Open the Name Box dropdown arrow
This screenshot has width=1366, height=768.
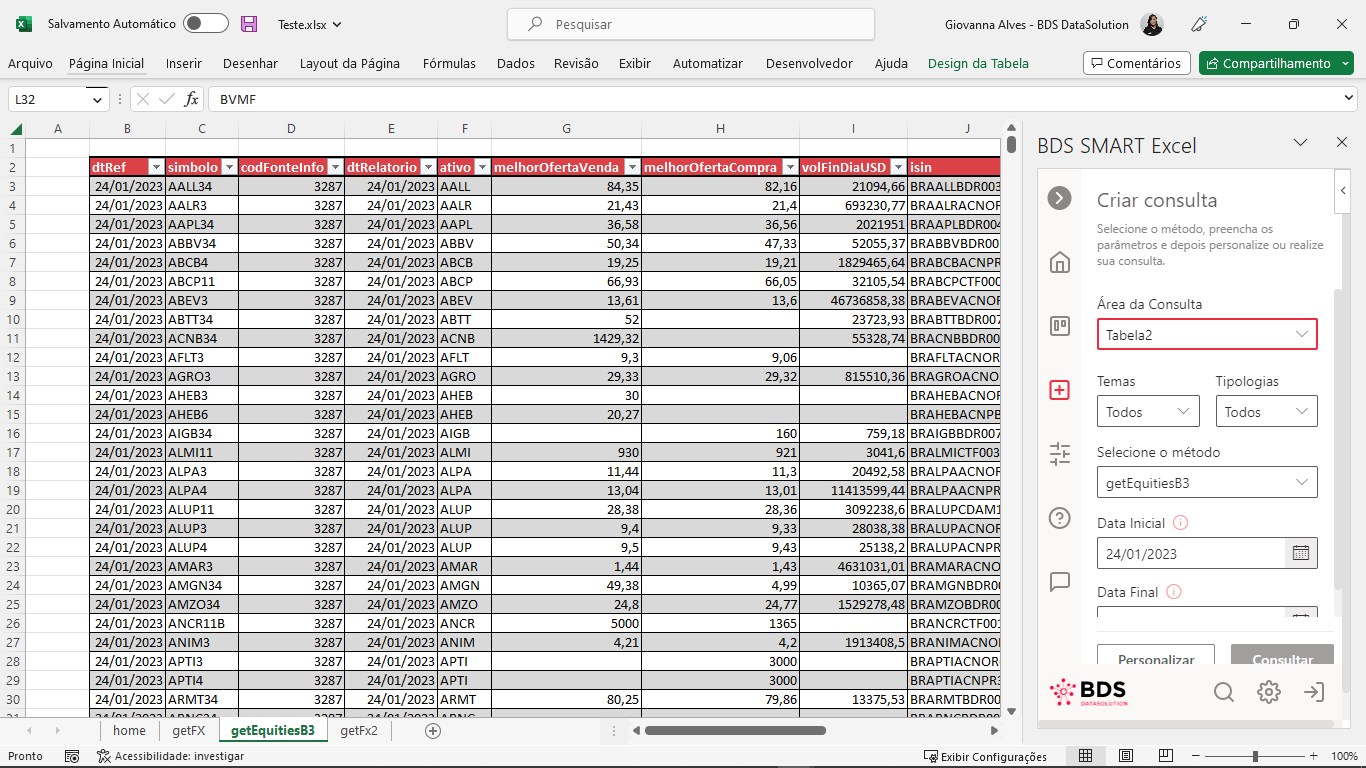[98, 99]
